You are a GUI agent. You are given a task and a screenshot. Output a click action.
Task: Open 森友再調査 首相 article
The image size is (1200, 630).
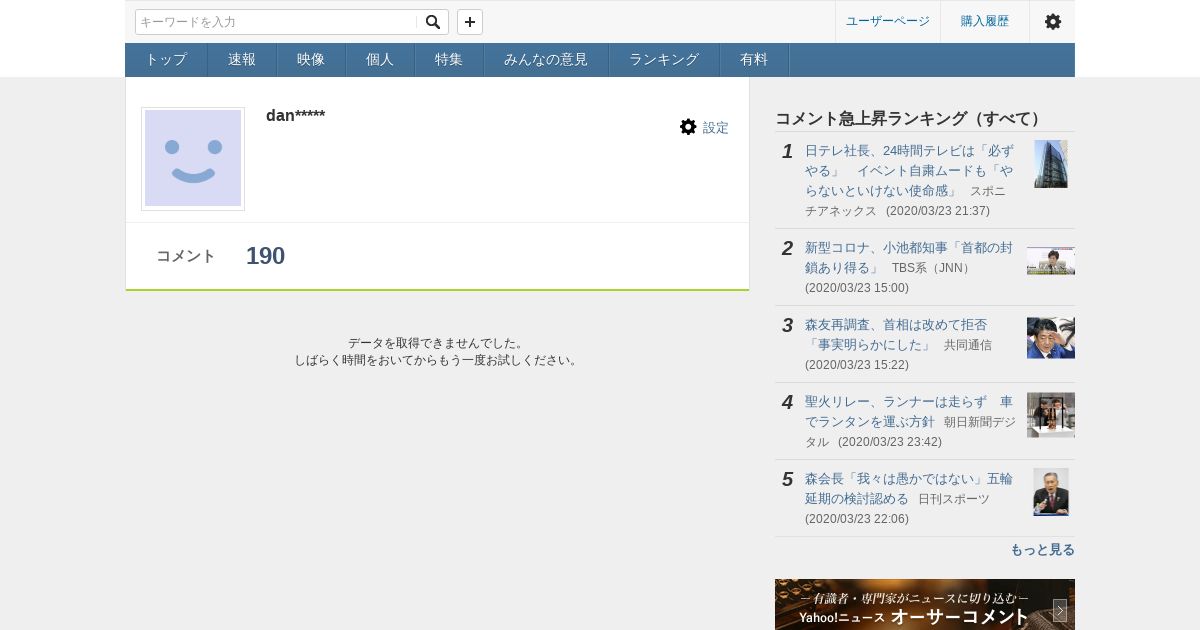pos(896,335)
